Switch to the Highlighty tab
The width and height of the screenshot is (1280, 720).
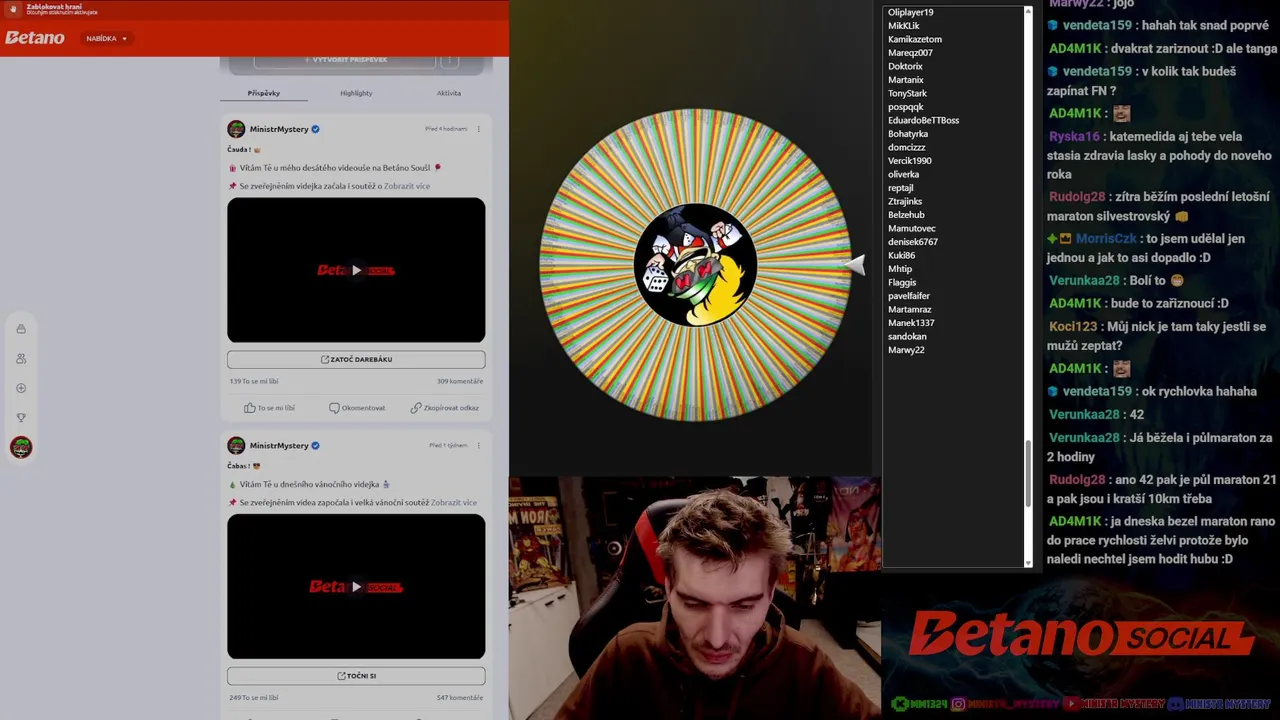356,93
